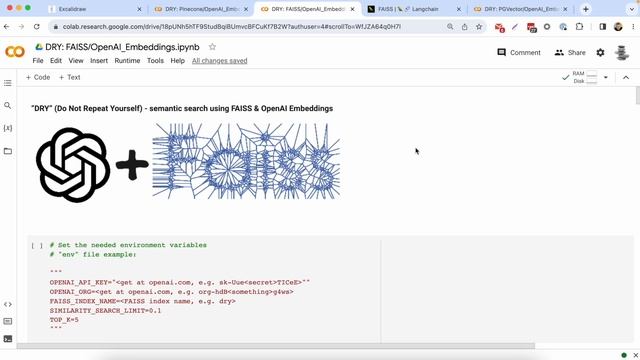This screenshot has height=360, width=640.
Task: Run the environment variables code cell
Action: pos(37,245)
